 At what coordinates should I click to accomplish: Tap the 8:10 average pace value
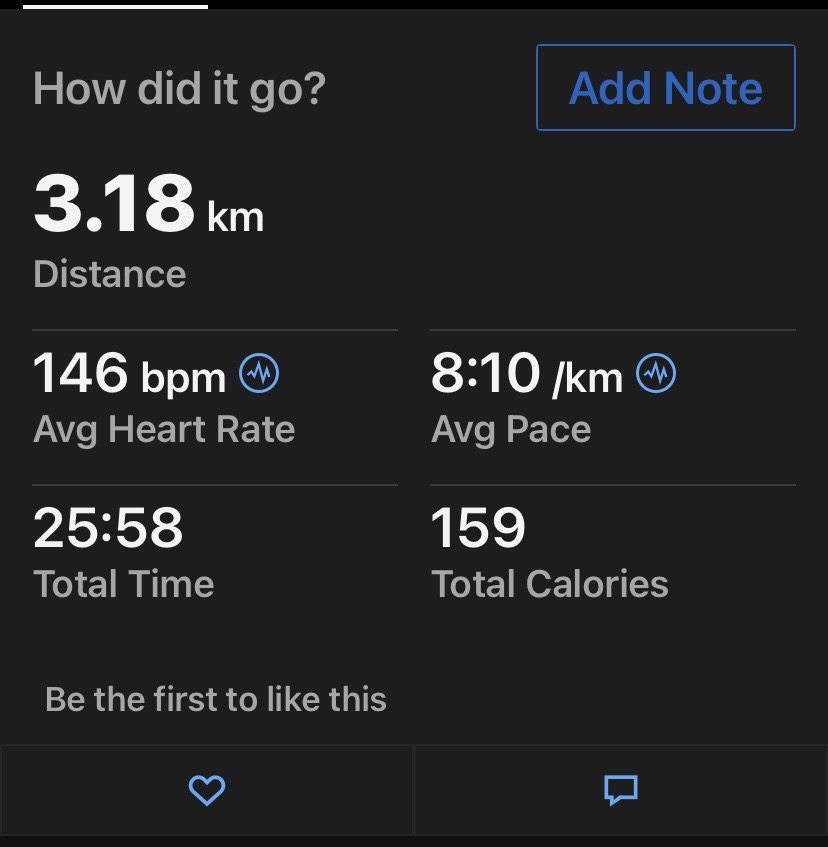(x=486, y=374)
